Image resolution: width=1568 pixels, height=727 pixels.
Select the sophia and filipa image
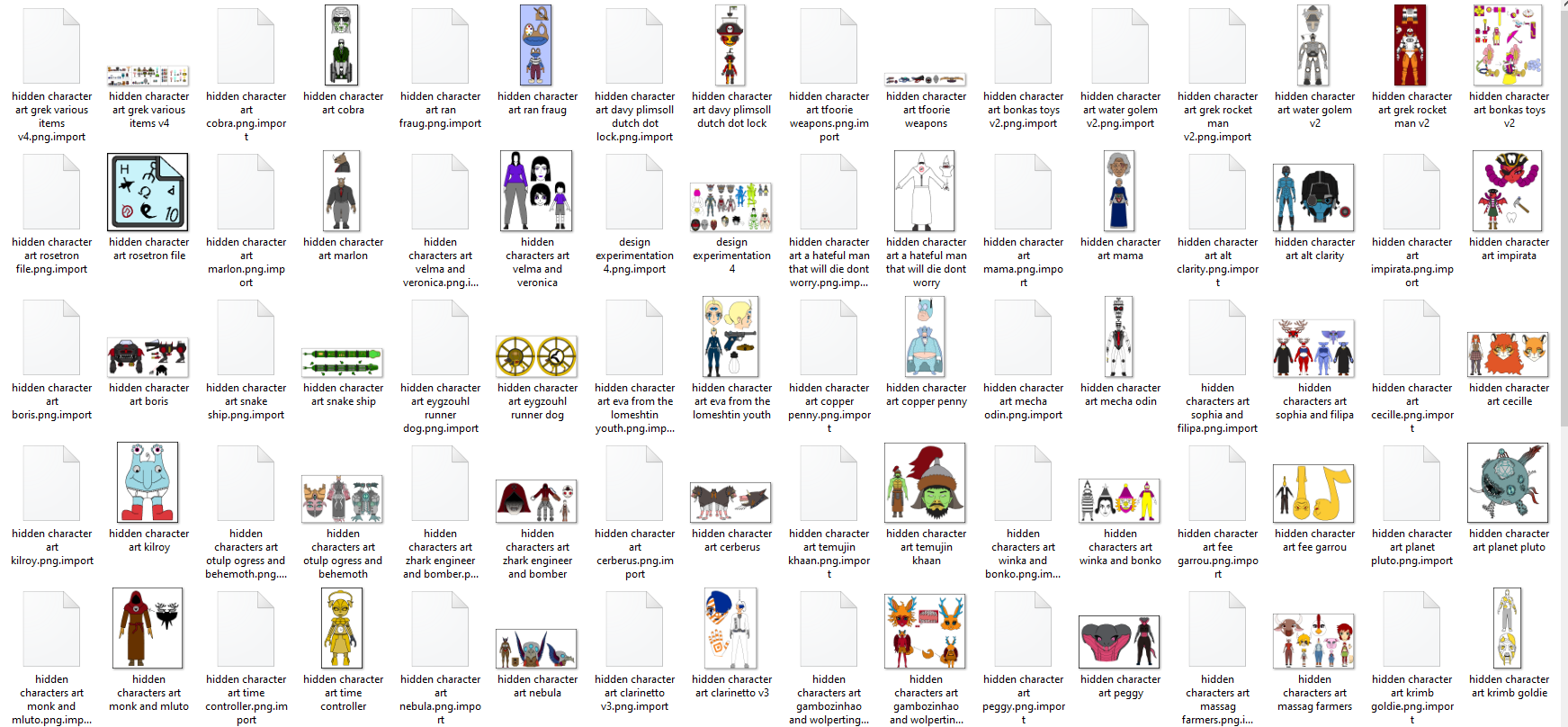point(1313,348)
